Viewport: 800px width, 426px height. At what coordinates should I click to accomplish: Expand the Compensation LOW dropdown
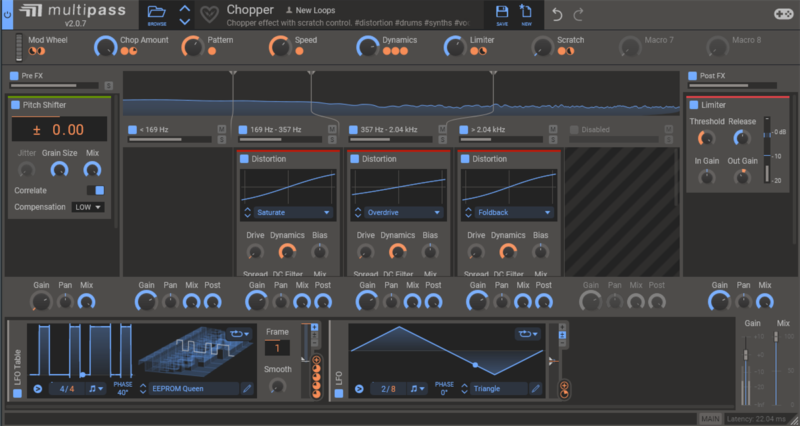click(x=88, y=207)
